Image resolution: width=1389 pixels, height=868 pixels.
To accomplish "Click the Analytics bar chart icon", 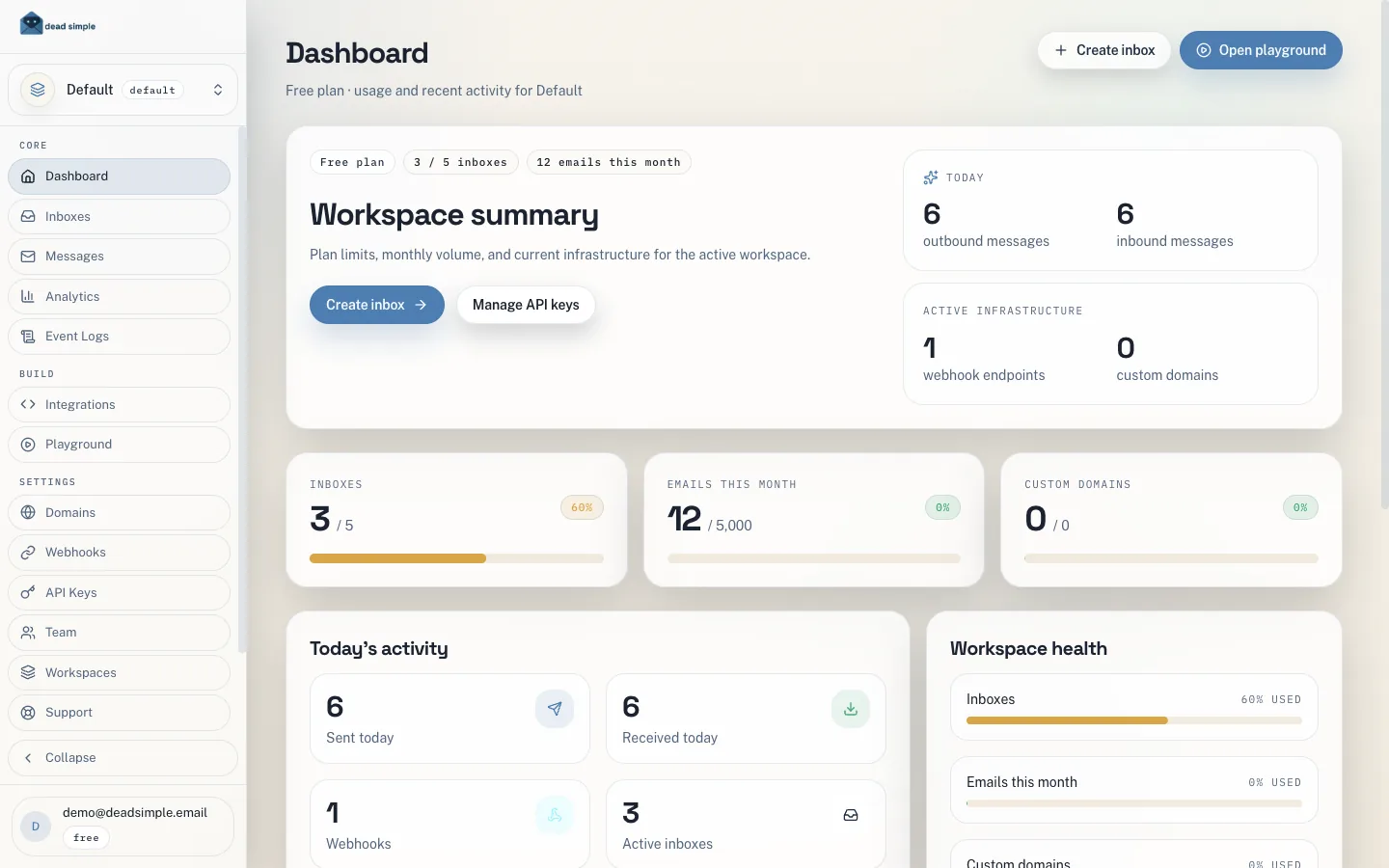I will (28, 296).
